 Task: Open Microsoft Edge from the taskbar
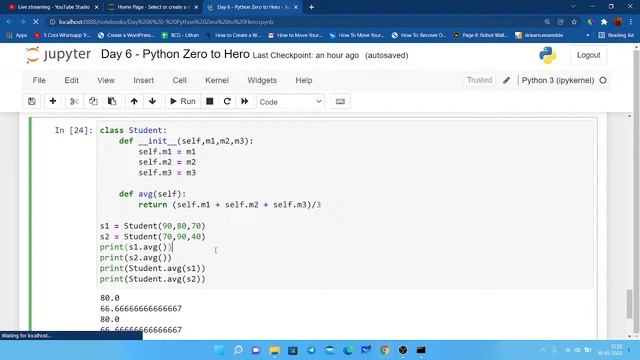[348, 350]
